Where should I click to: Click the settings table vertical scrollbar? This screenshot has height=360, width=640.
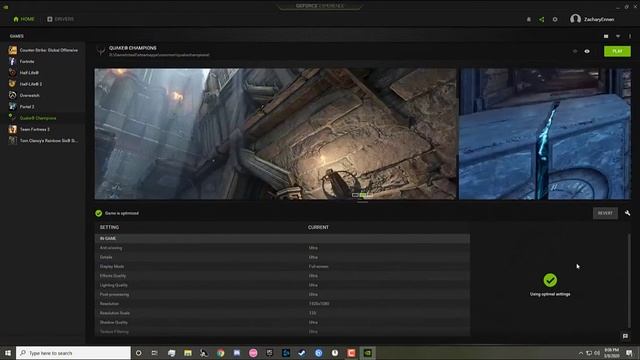[629, 281]
